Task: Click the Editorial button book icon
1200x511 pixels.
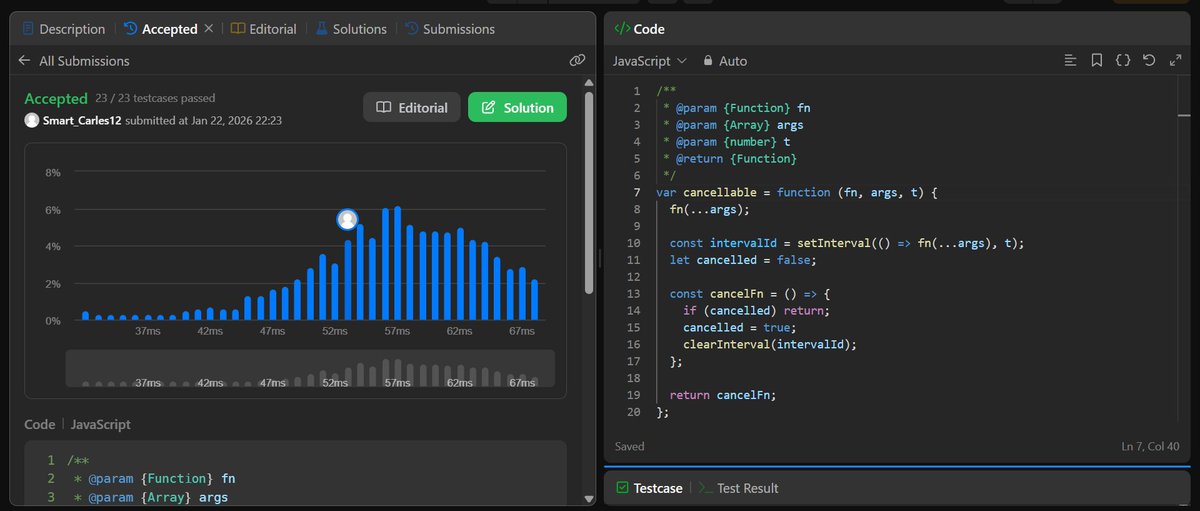Action: pos(383,107)
